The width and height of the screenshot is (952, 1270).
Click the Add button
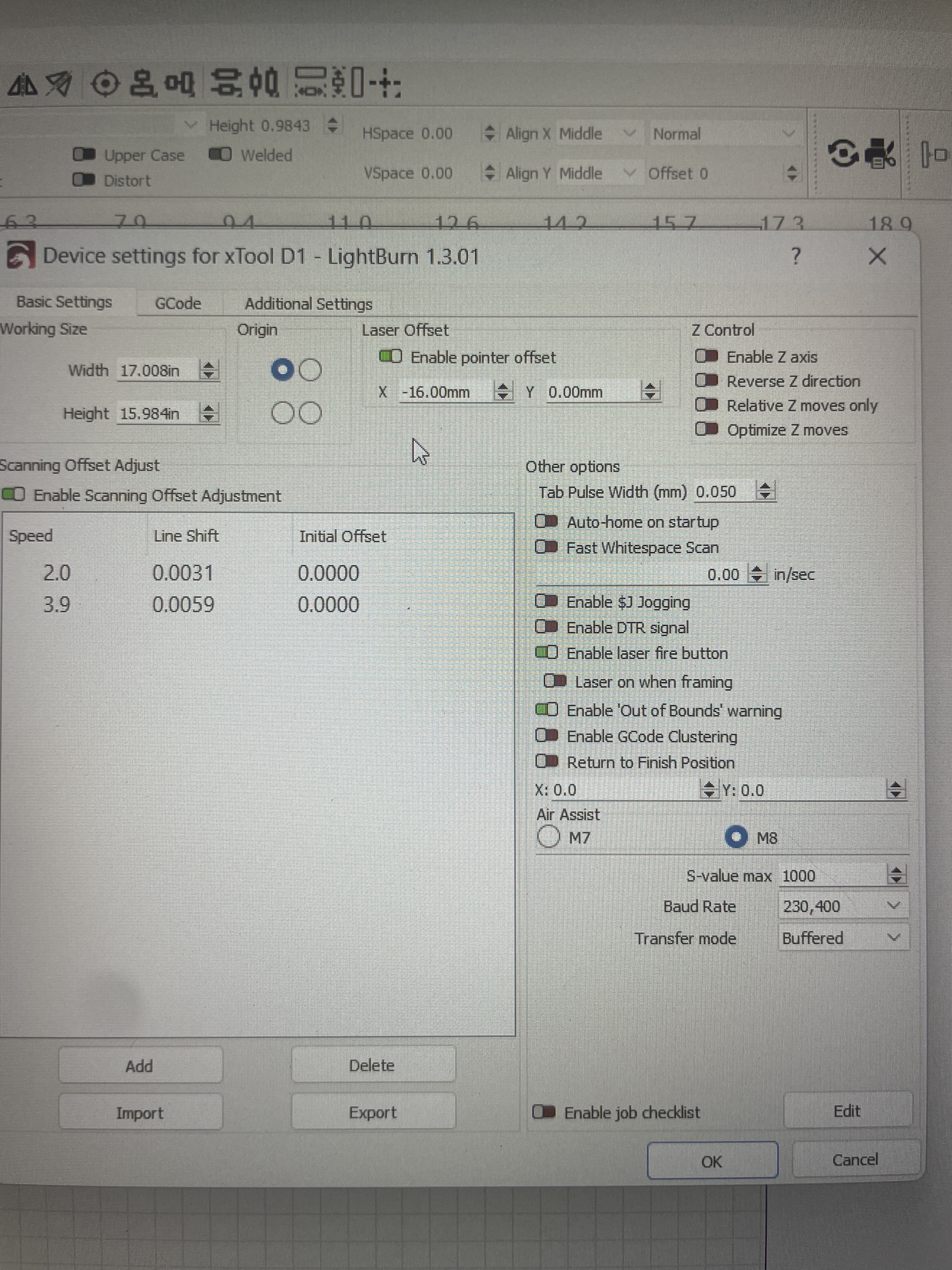(x=140, y=1066)
